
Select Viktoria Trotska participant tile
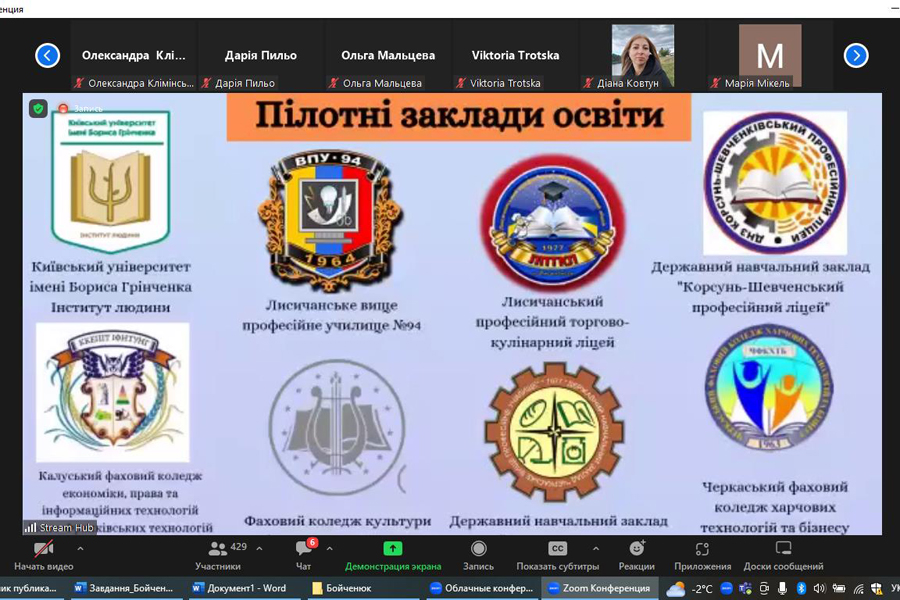coord(515,56)
